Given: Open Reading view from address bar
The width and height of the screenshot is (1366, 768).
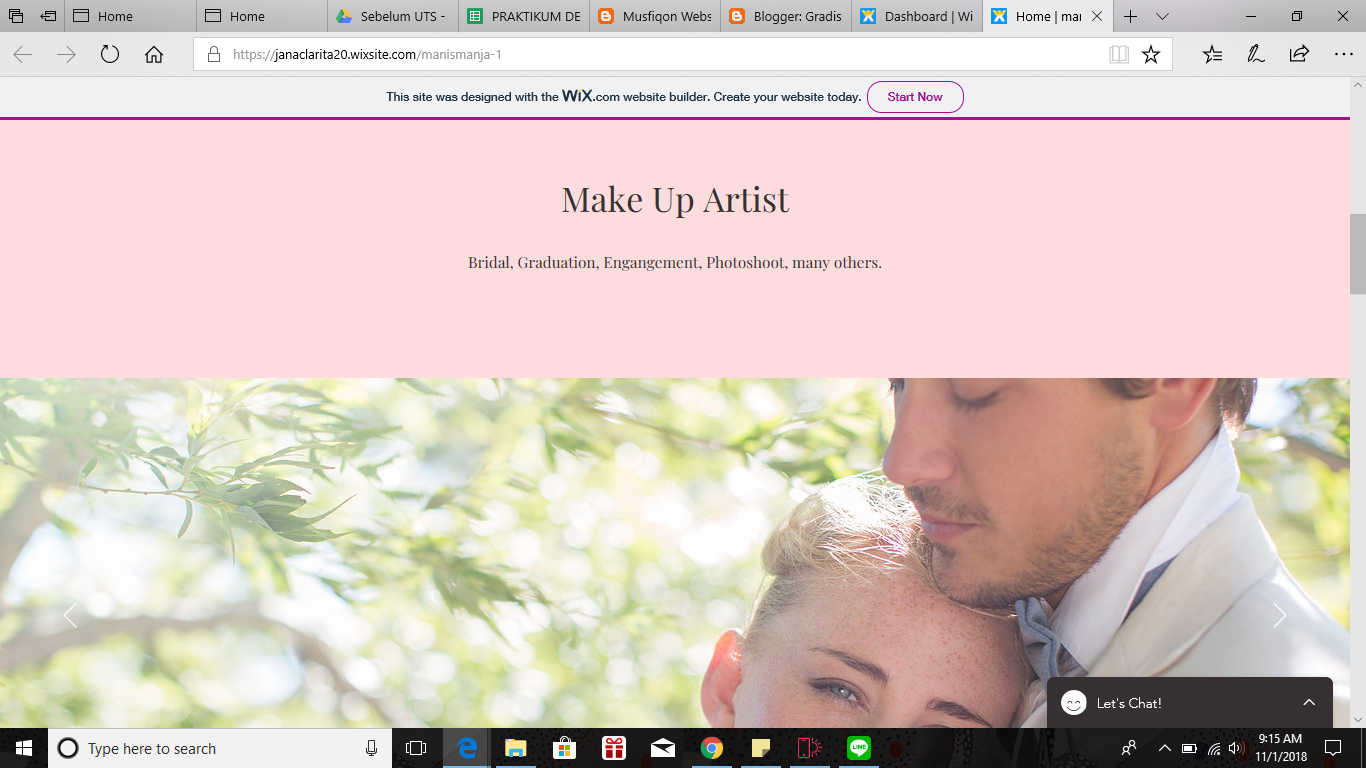Looking at the screenshot, I should point(1119,55).
